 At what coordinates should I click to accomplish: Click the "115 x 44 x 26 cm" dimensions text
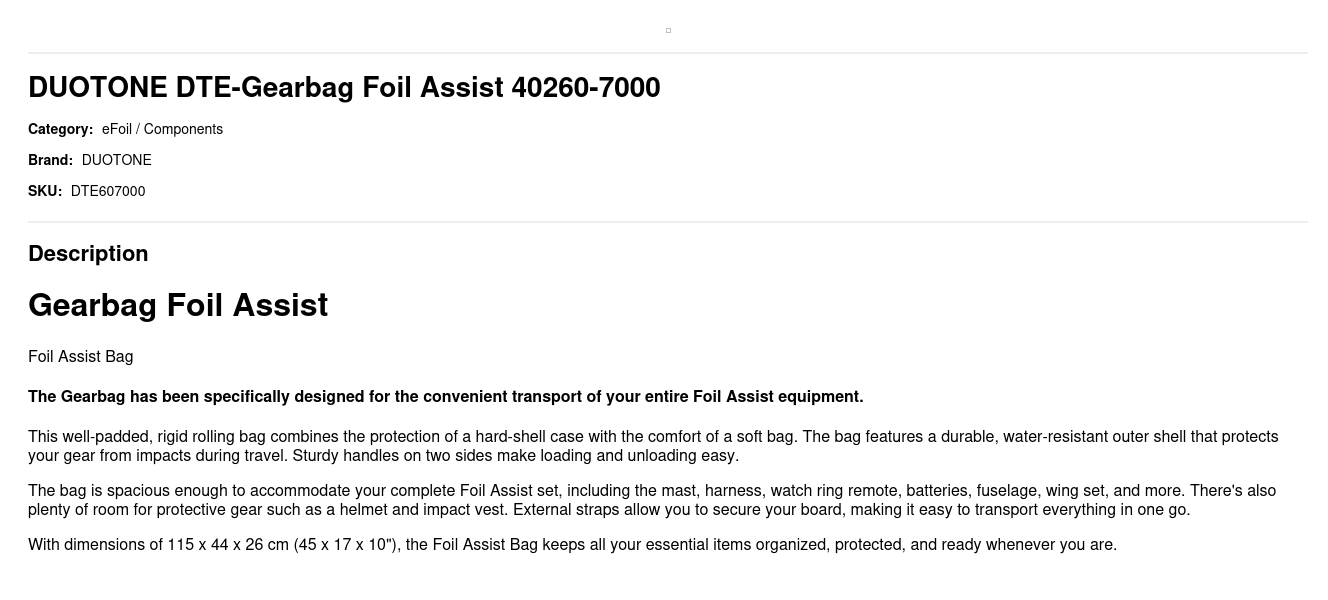click(x=228, y=545)
